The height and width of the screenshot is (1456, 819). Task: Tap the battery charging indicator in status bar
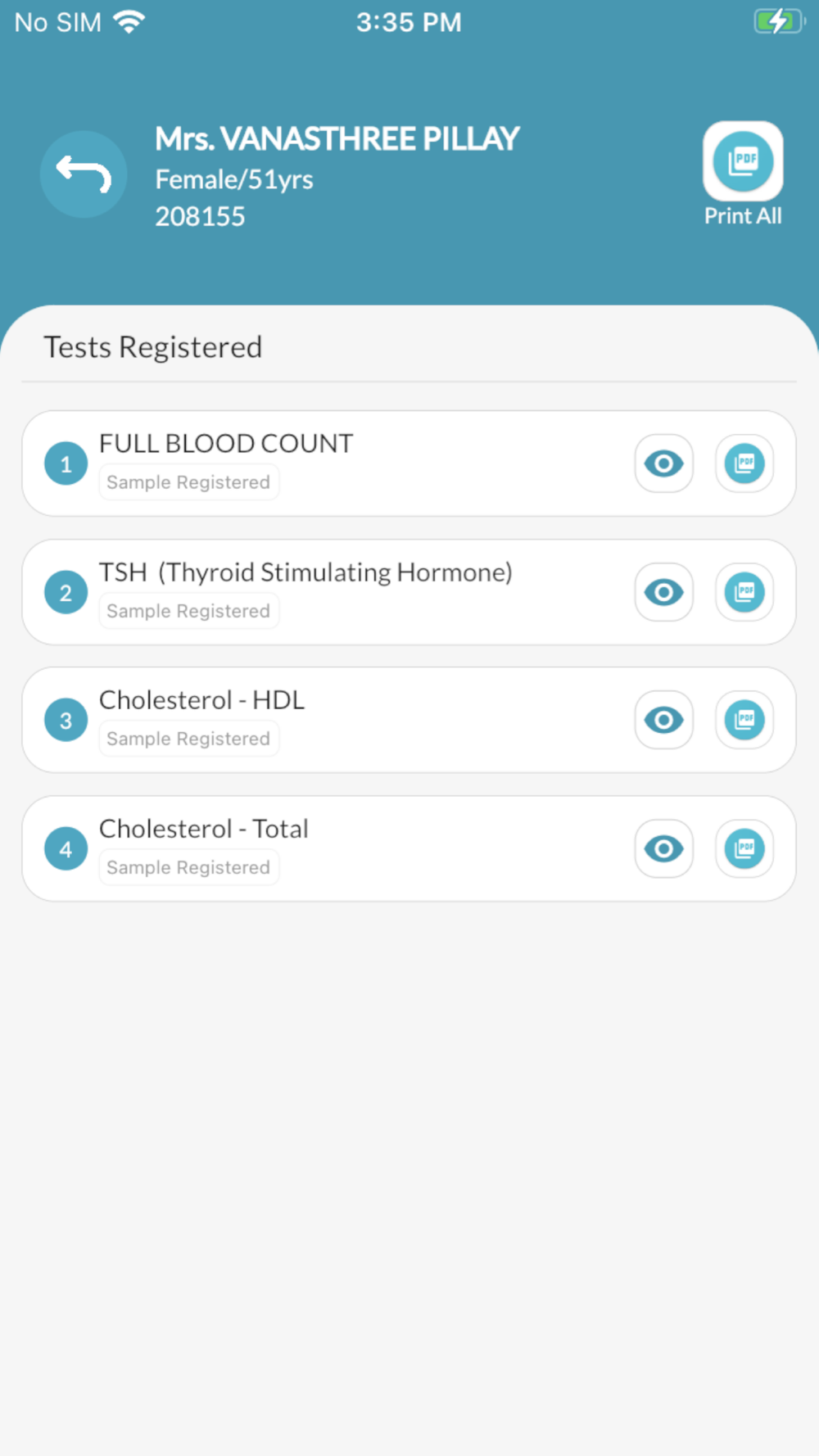pos(778,22)
